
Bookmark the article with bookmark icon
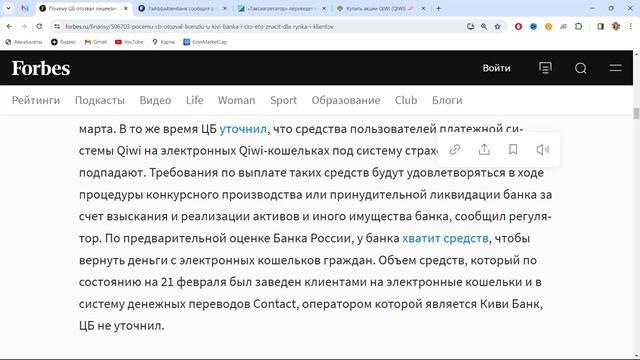coord(513,150)
